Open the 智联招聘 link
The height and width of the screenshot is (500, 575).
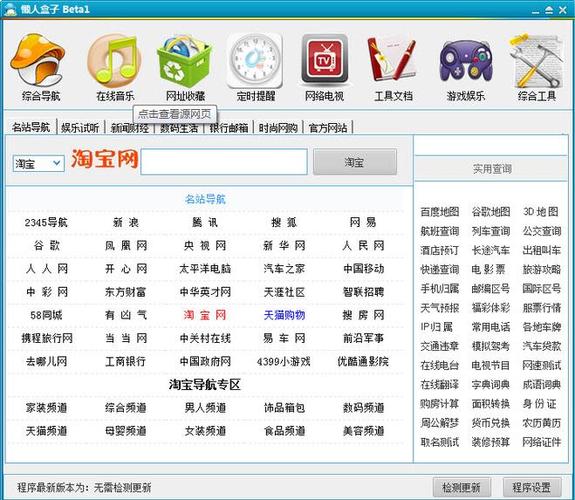[x=363, y=292]
